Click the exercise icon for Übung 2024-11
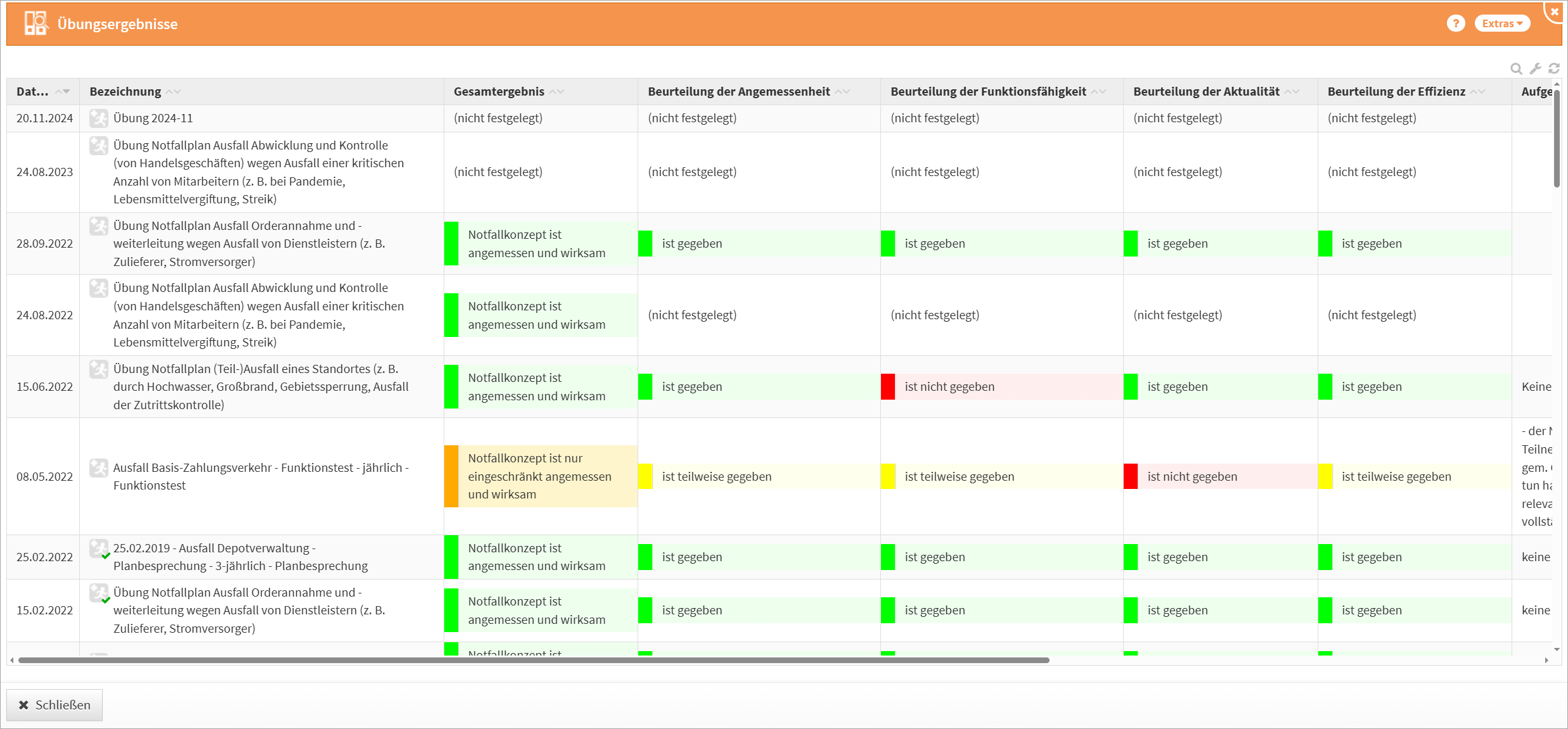 (99, 118)
